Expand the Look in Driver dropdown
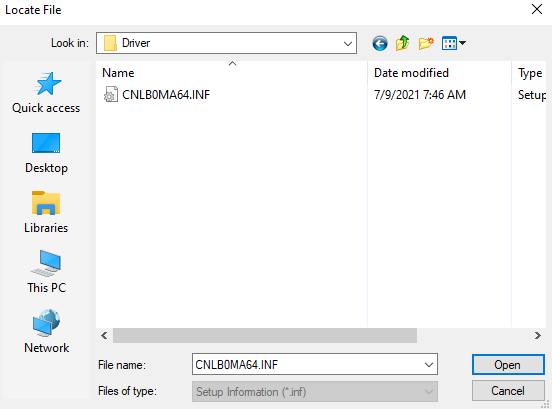Image resolution: width=552 pixels, height=409 pixels. 226,43
